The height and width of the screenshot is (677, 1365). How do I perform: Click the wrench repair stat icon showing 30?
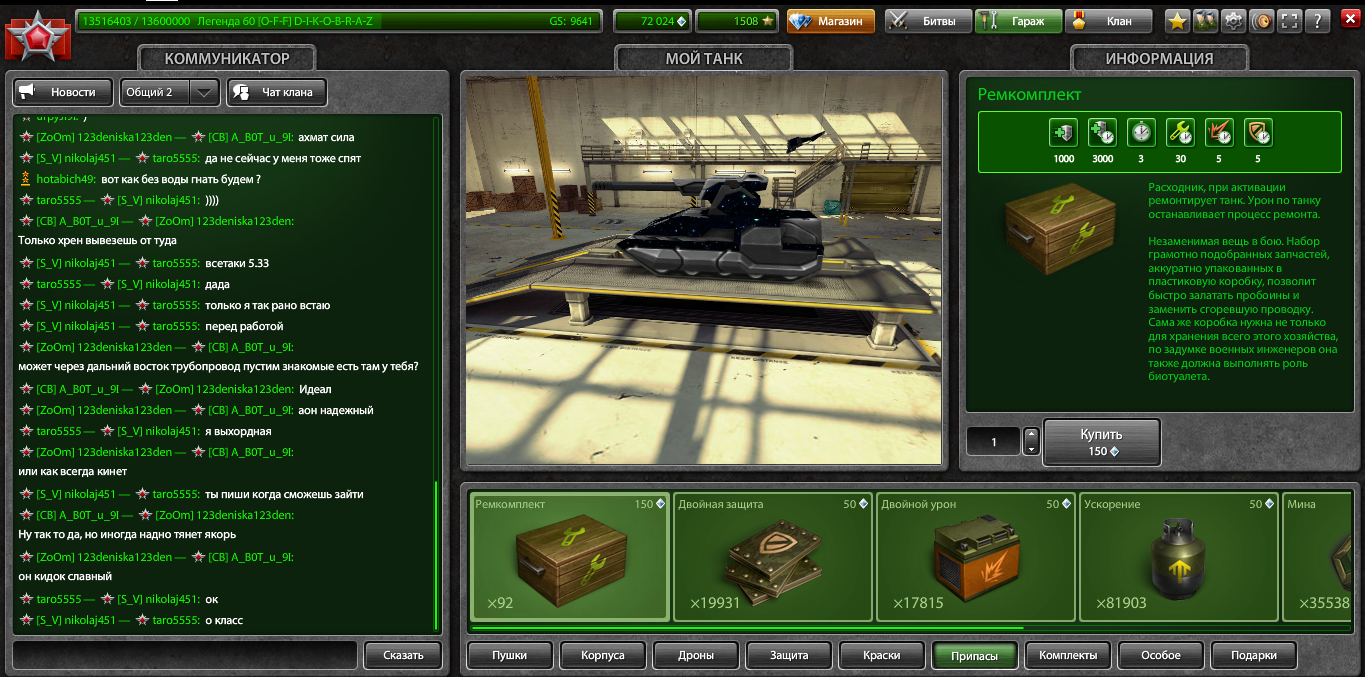(1180, 132)
